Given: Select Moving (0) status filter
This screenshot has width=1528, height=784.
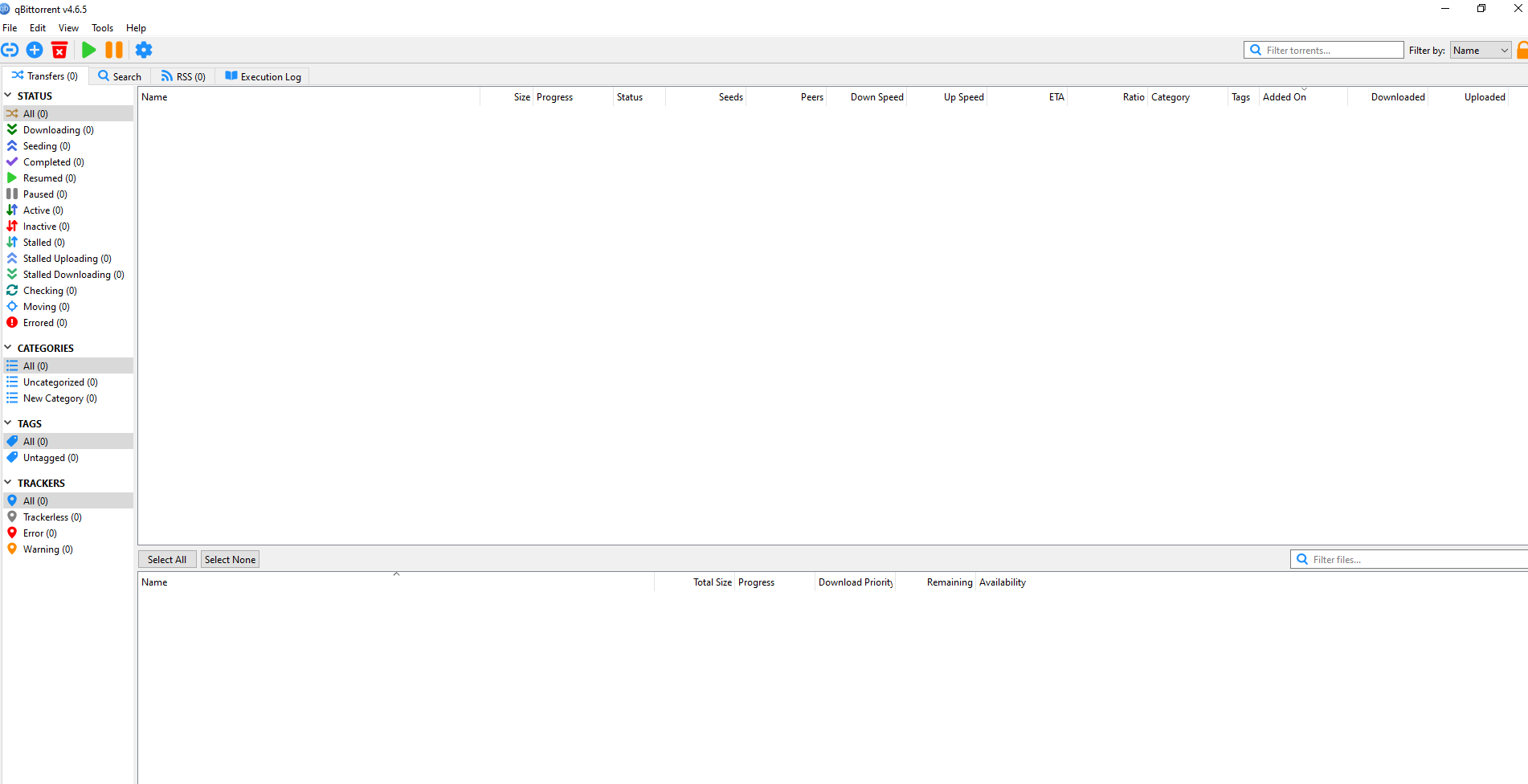Looking at the screenshot, I should pyautogui.click(x=68, y=306).
